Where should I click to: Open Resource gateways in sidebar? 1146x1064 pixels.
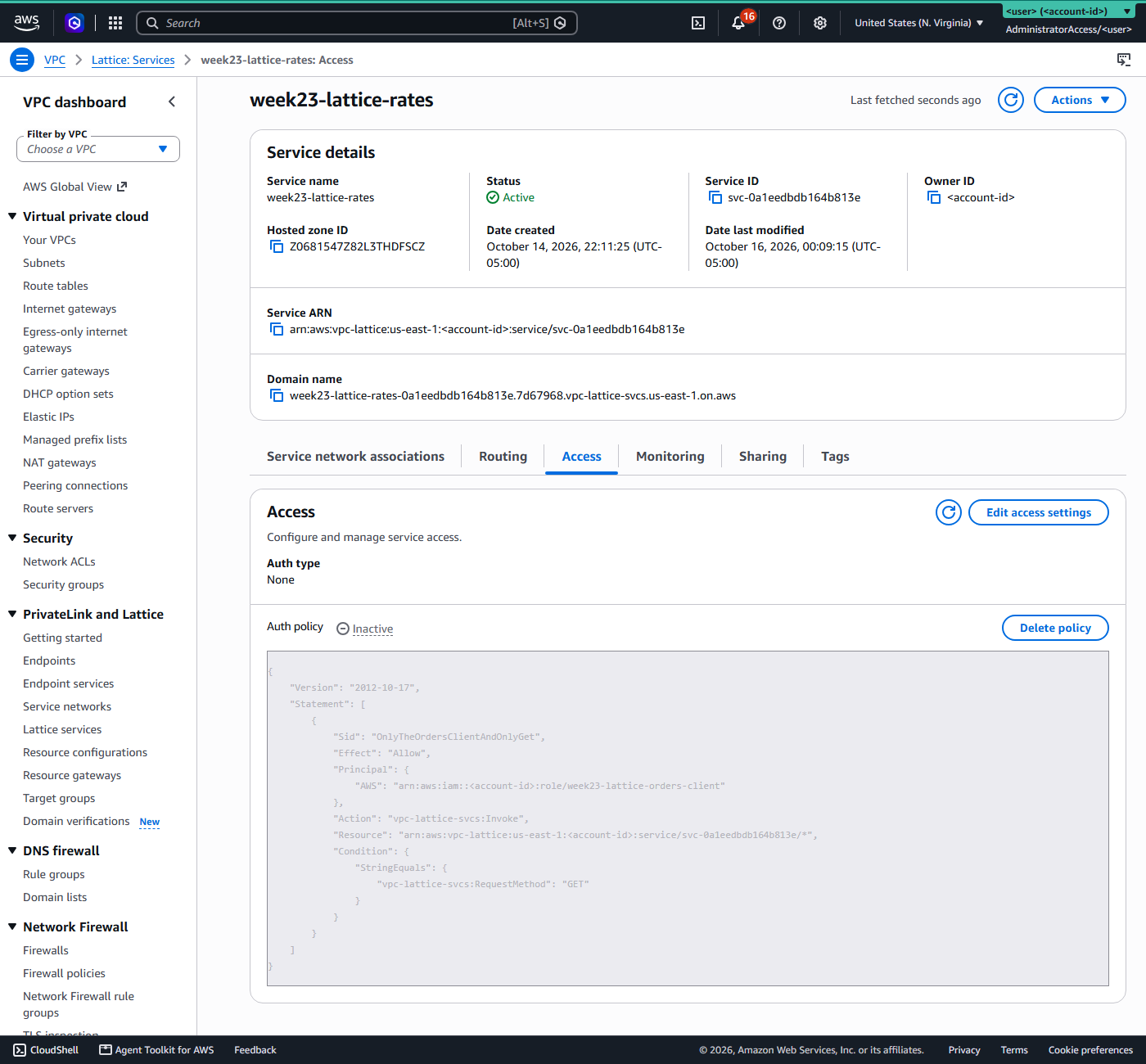tap(72, 775)
